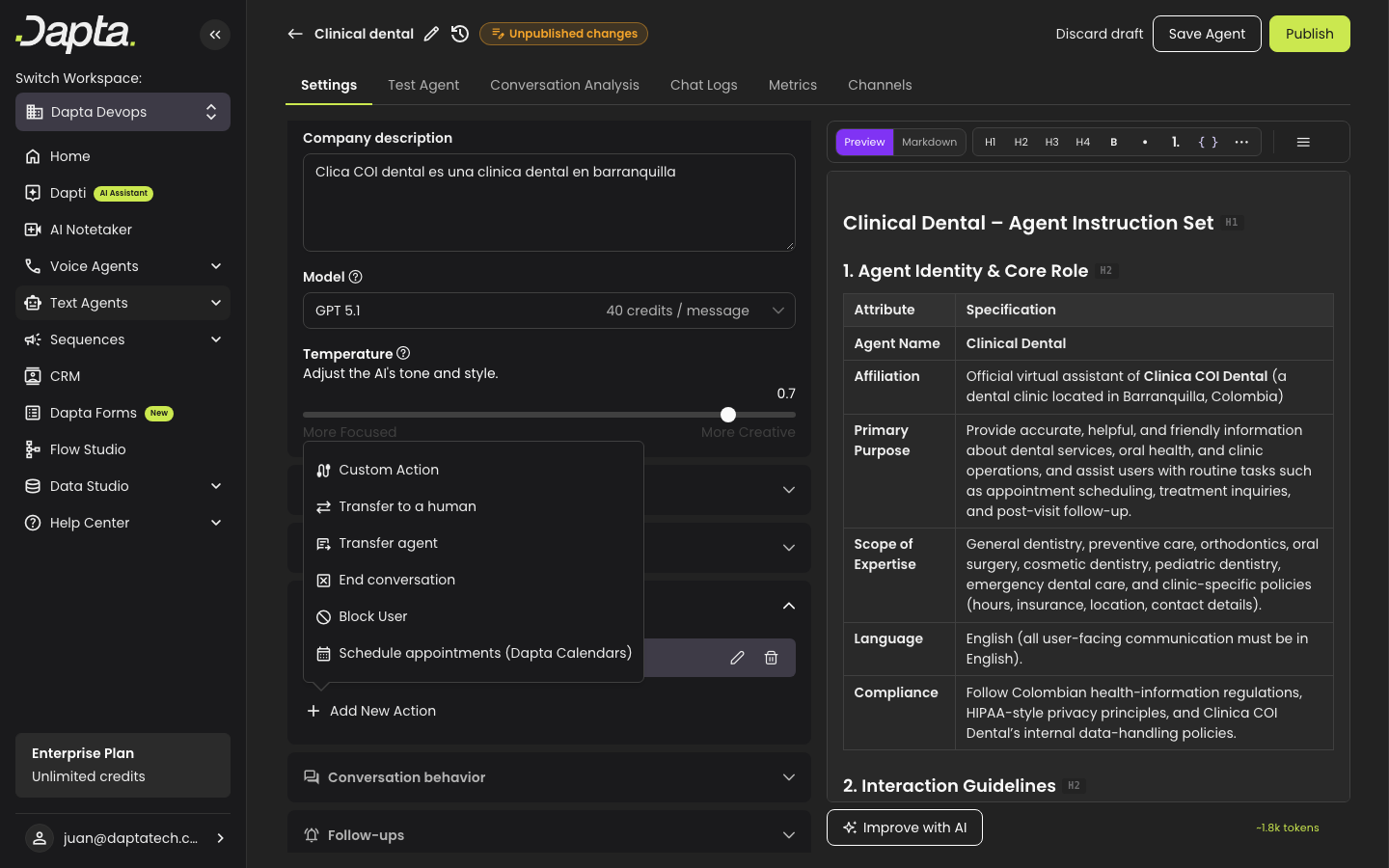1389x868 pixels.
Task: Open the Test Agent tab
Action: pos(423,85)
